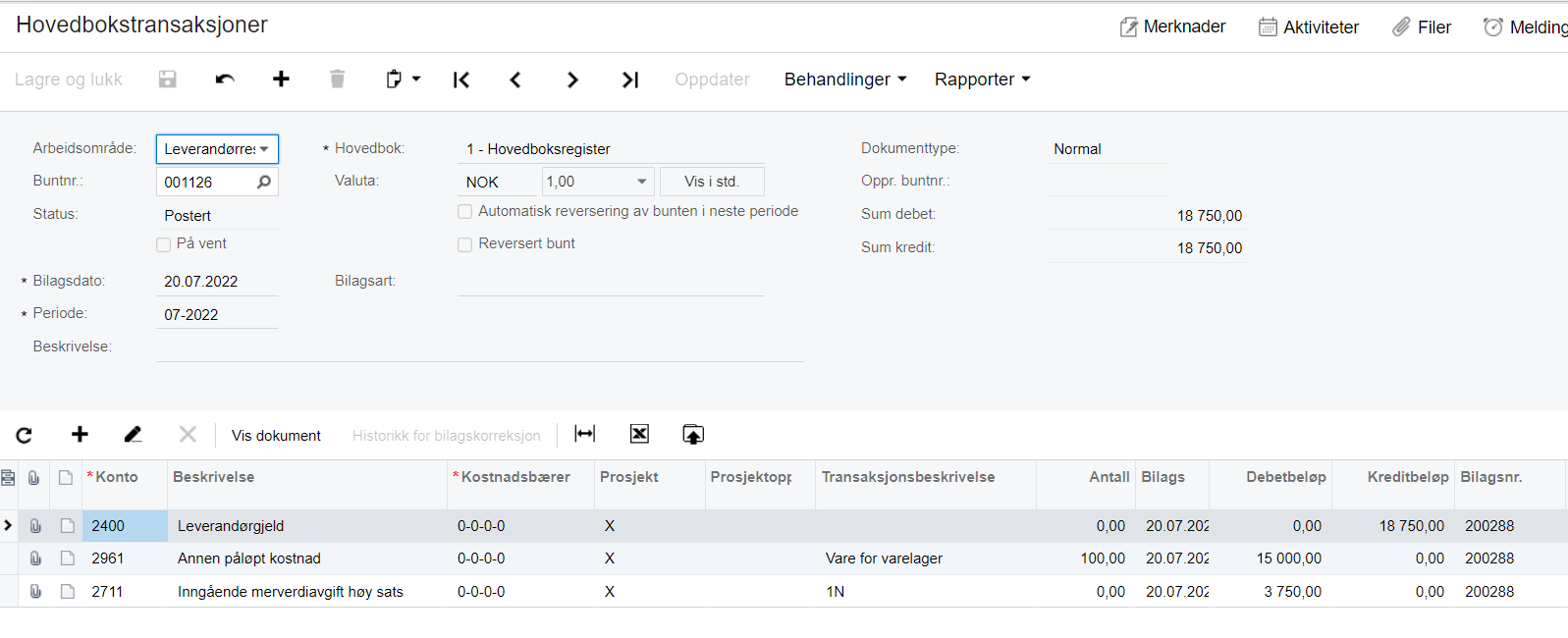Go to the next record
The height and width of the screenshot is (638, 1568).
(572, 80)
